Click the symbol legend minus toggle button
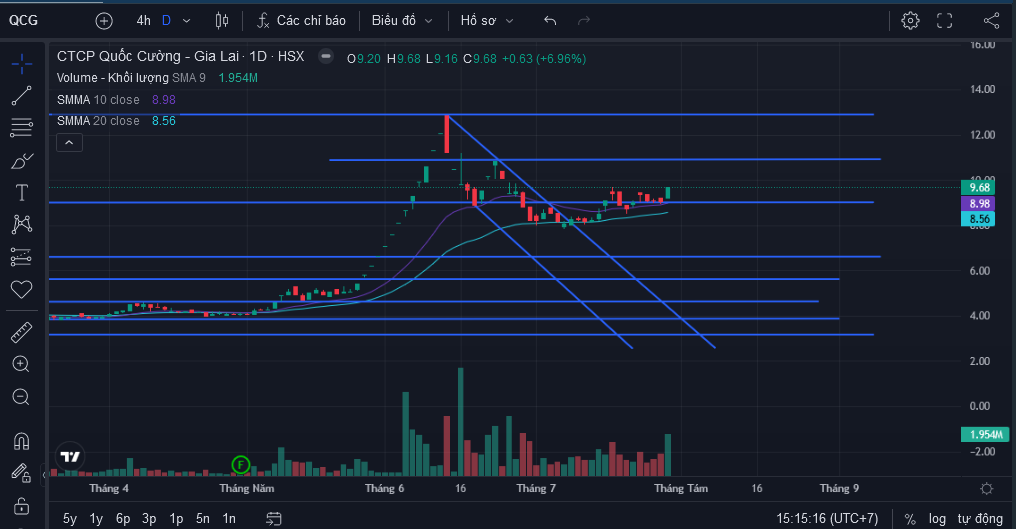Viewport: 1016px width, 529px height. coord(326,56)
